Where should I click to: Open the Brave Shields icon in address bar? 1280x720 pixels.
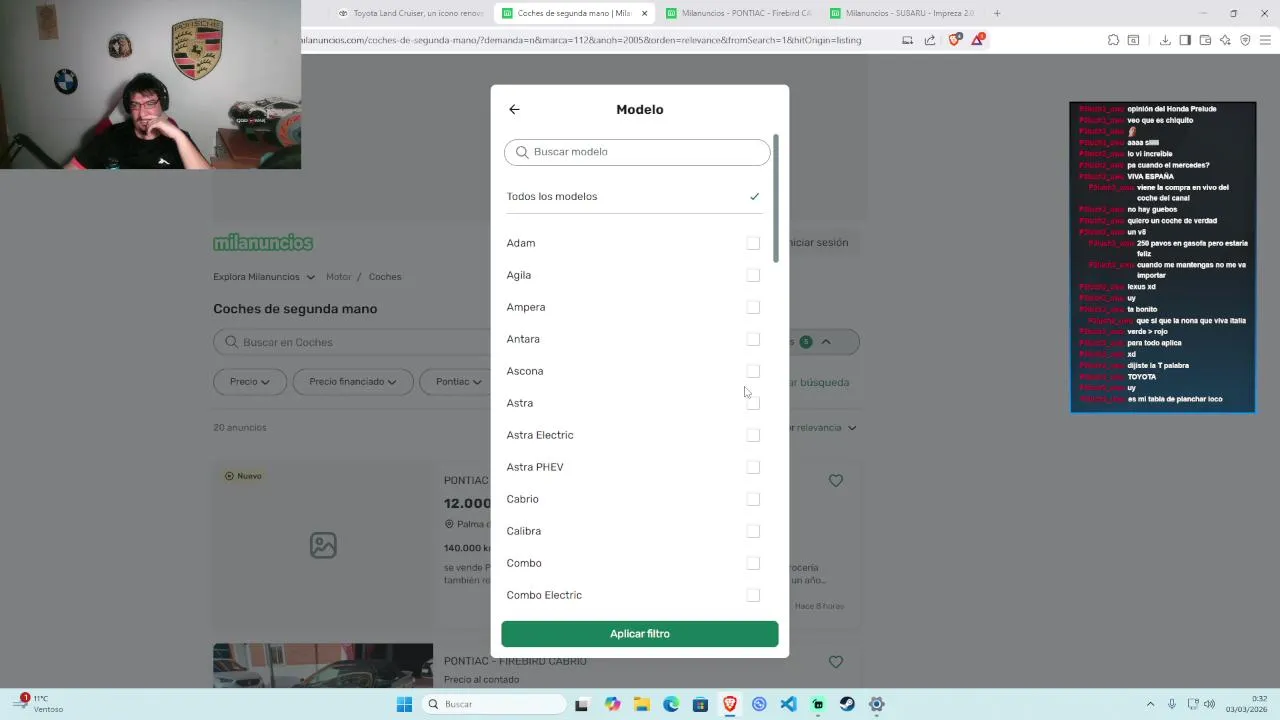(954, 40)
